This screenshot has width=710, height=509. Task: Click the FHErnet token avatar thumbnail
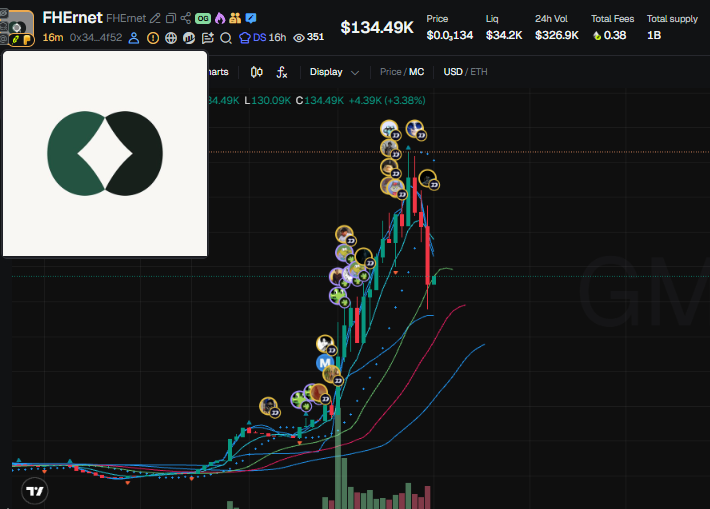tap(20, 24)
